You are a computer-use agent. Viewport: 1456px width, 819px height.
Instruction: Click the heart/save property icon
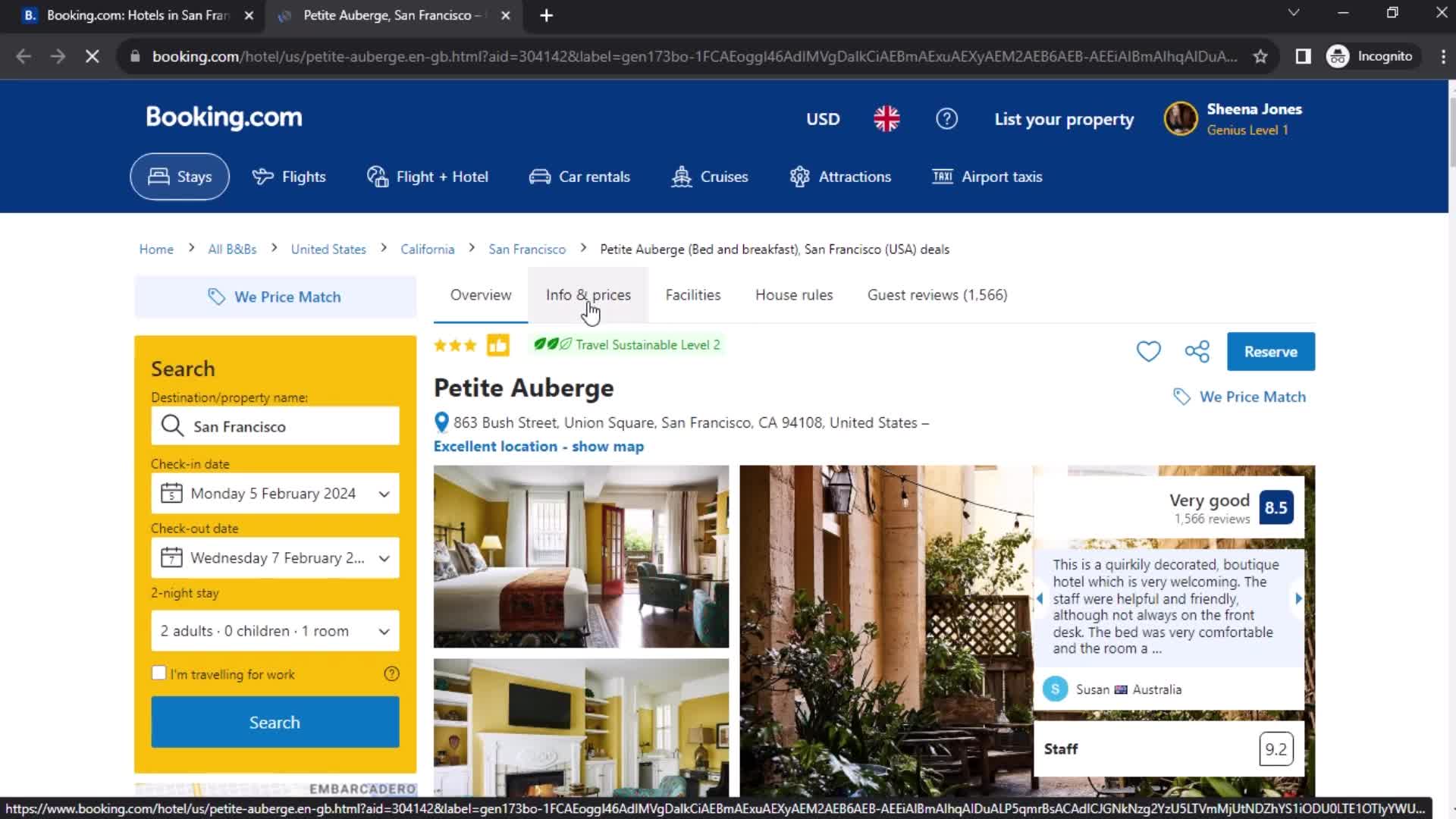coord(1149,351)
